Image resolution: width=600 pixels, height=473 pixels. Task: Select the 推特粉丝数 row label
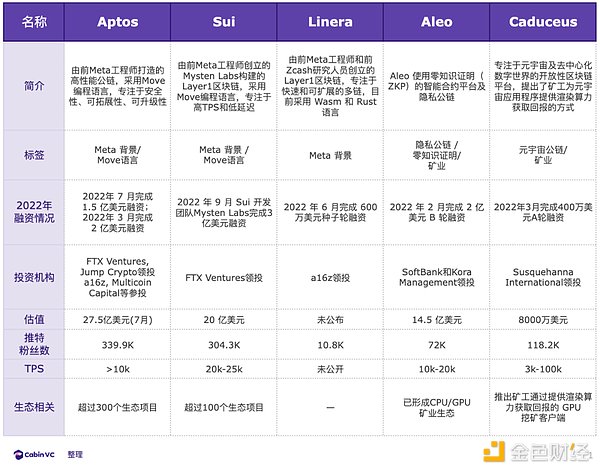(34, 344)
